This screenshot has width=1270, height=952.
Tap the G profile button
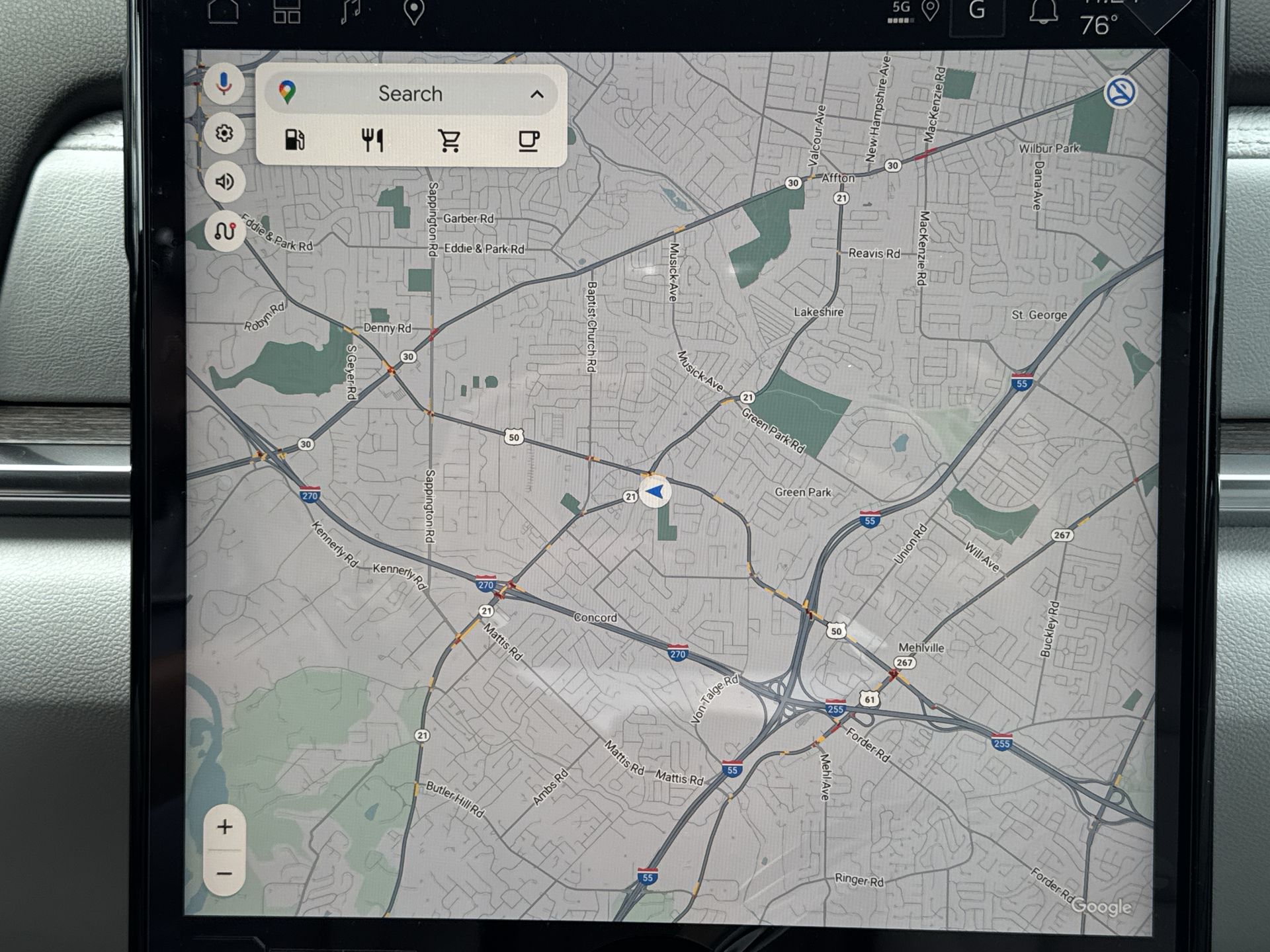click(x=977, y=11)
